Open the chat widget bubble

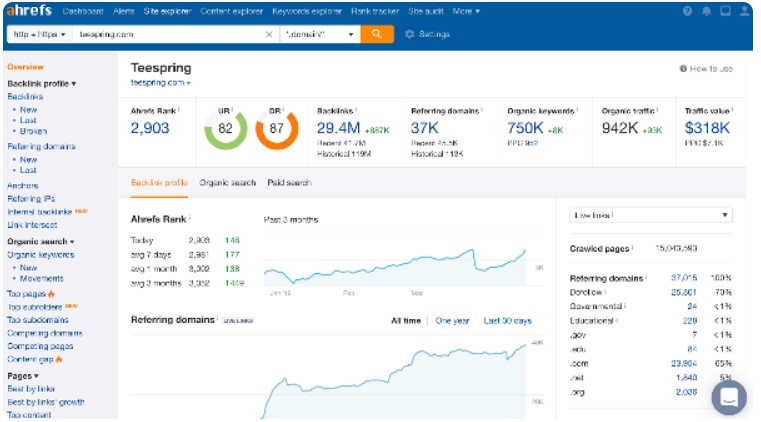pyautogui.click(x=729, y=398)
